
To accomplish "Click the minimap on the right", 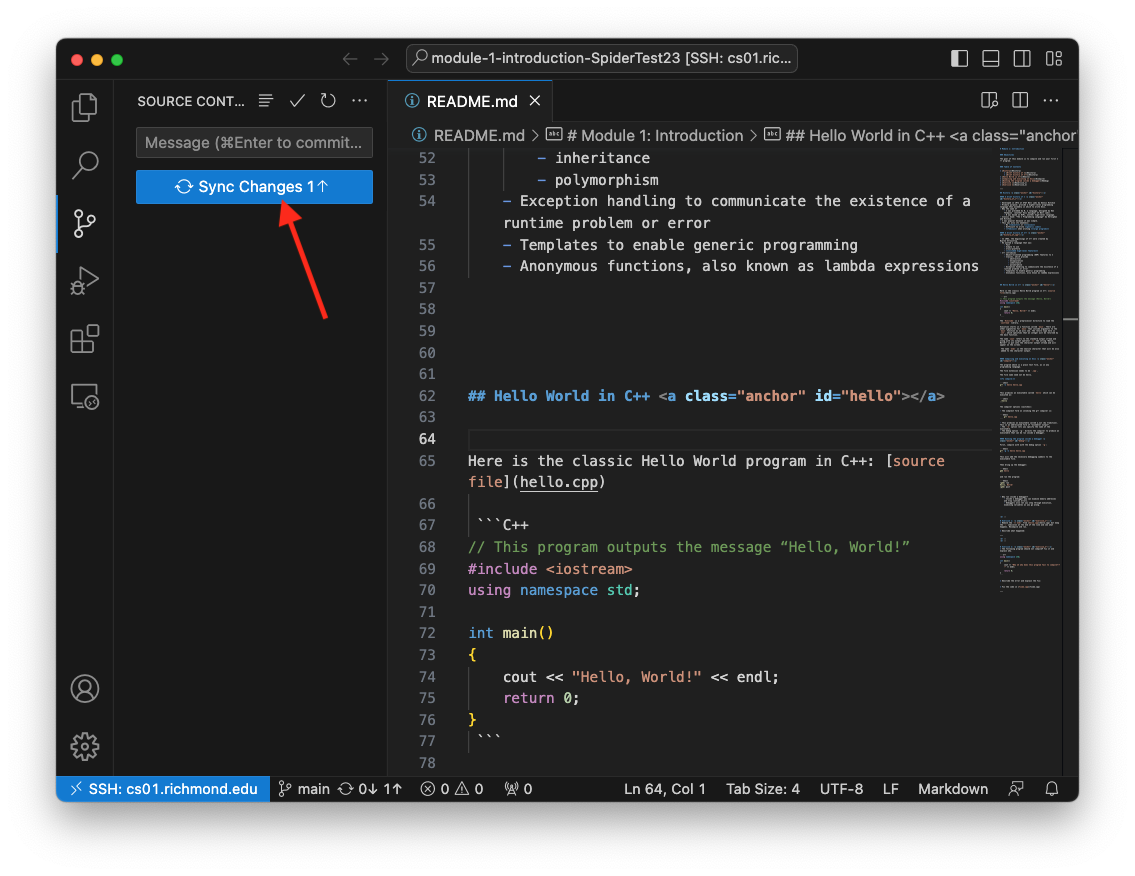I will click(x=1029, y=373).
